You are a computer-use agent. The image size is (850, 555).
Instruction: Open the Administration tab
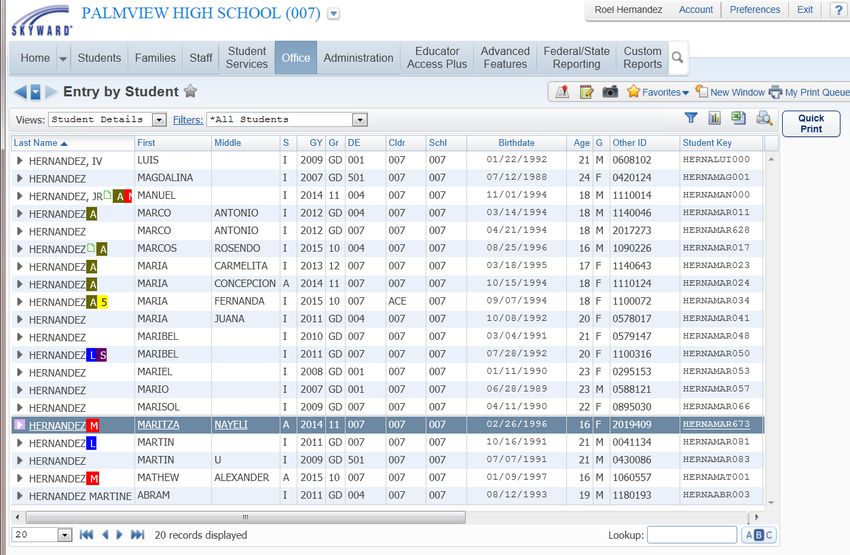pyautogui.click(x=358, y=57)
